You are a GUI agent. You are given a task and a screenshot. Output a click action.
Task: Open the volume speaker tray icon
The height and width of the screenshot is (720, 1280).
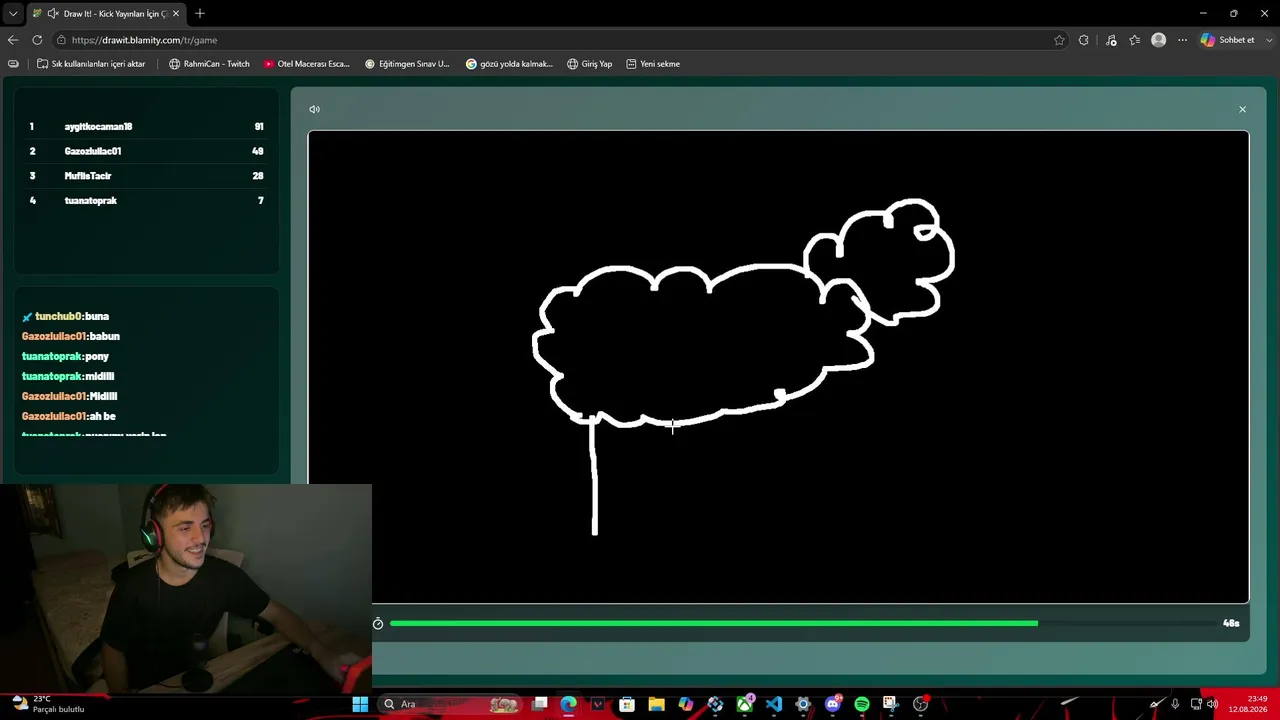pyautogui.click(x=1212, y=704)
